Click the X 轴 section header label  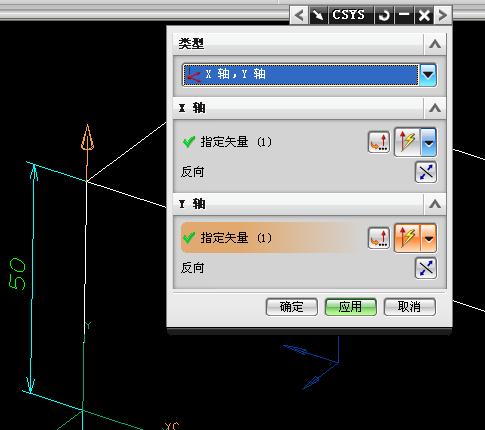pos(192,108)
